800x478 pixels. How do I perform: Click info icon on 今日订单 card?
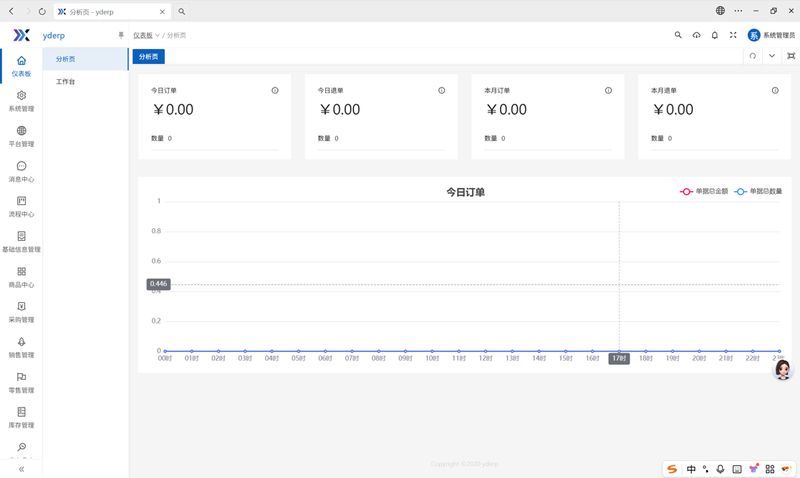point(275,91)
